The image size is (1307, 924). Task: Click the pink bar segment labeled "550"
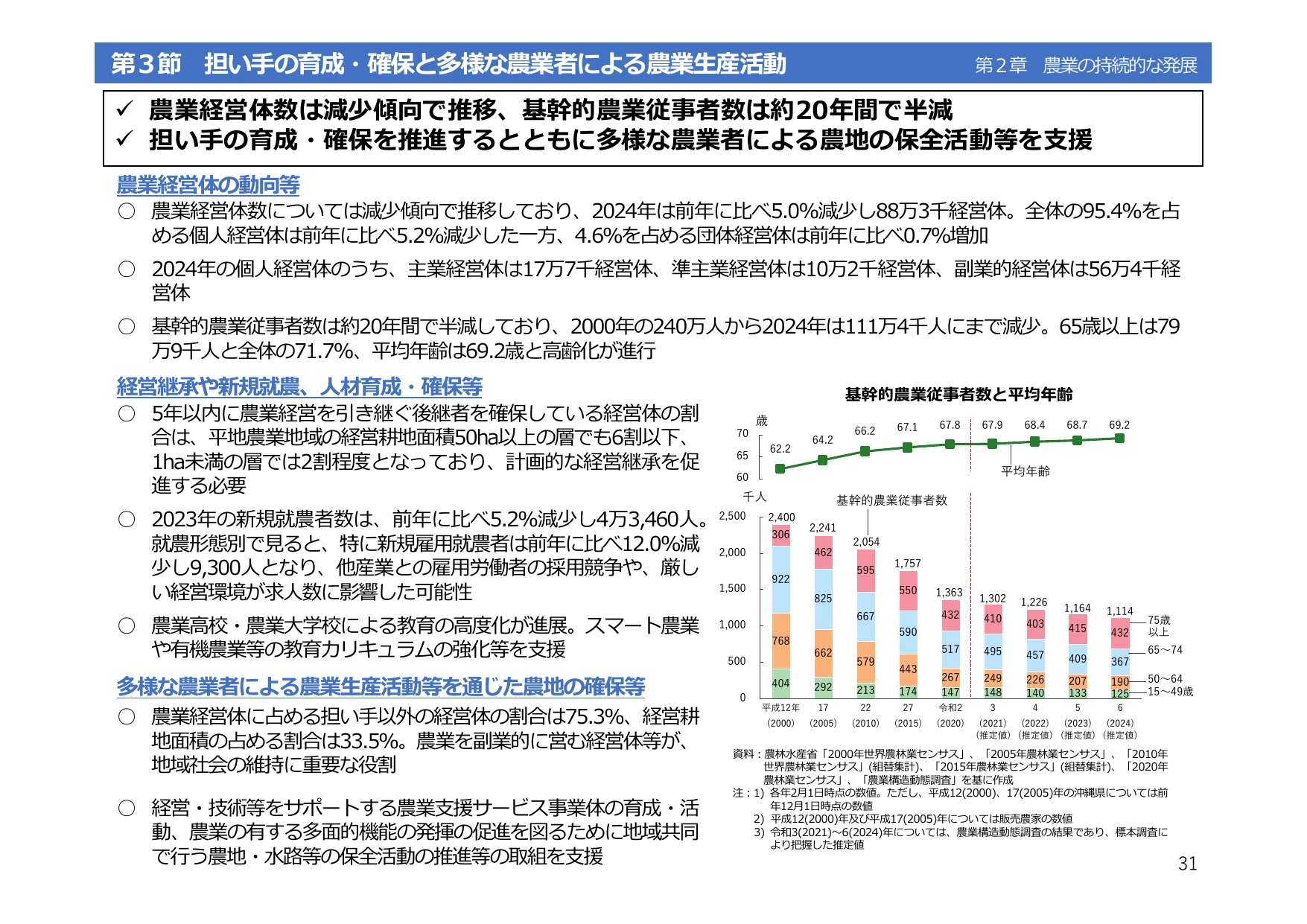[908, 590]
